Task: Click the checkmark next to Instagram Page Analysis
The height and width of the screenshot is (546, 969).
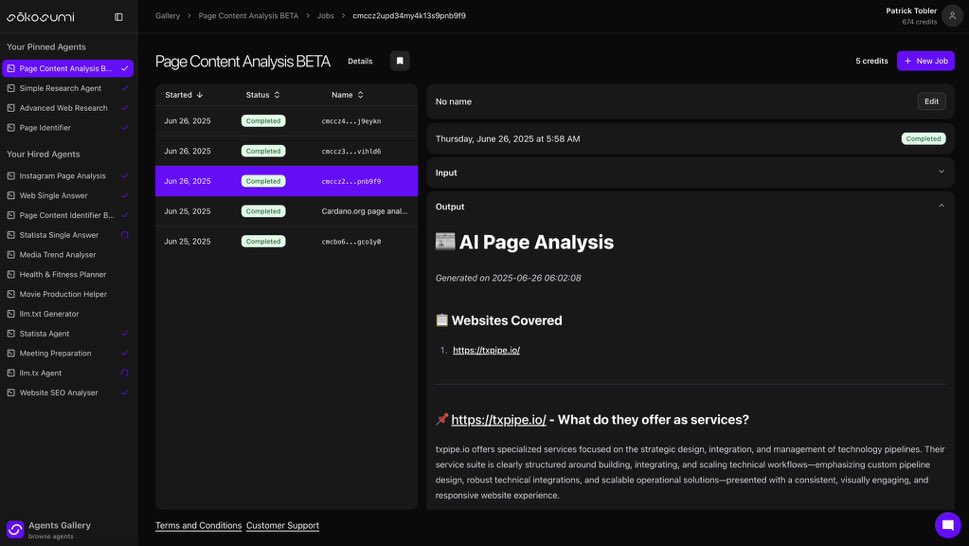Action: tap(124, 176)
